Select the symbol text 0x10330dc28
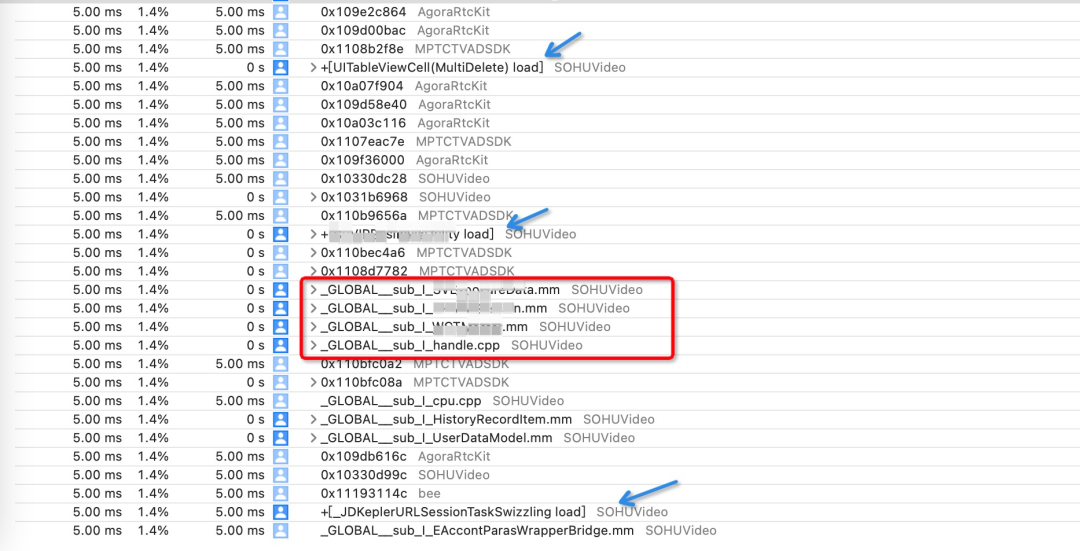The width and height of the screenshot is (1080, 551). (x=364, y=178)
